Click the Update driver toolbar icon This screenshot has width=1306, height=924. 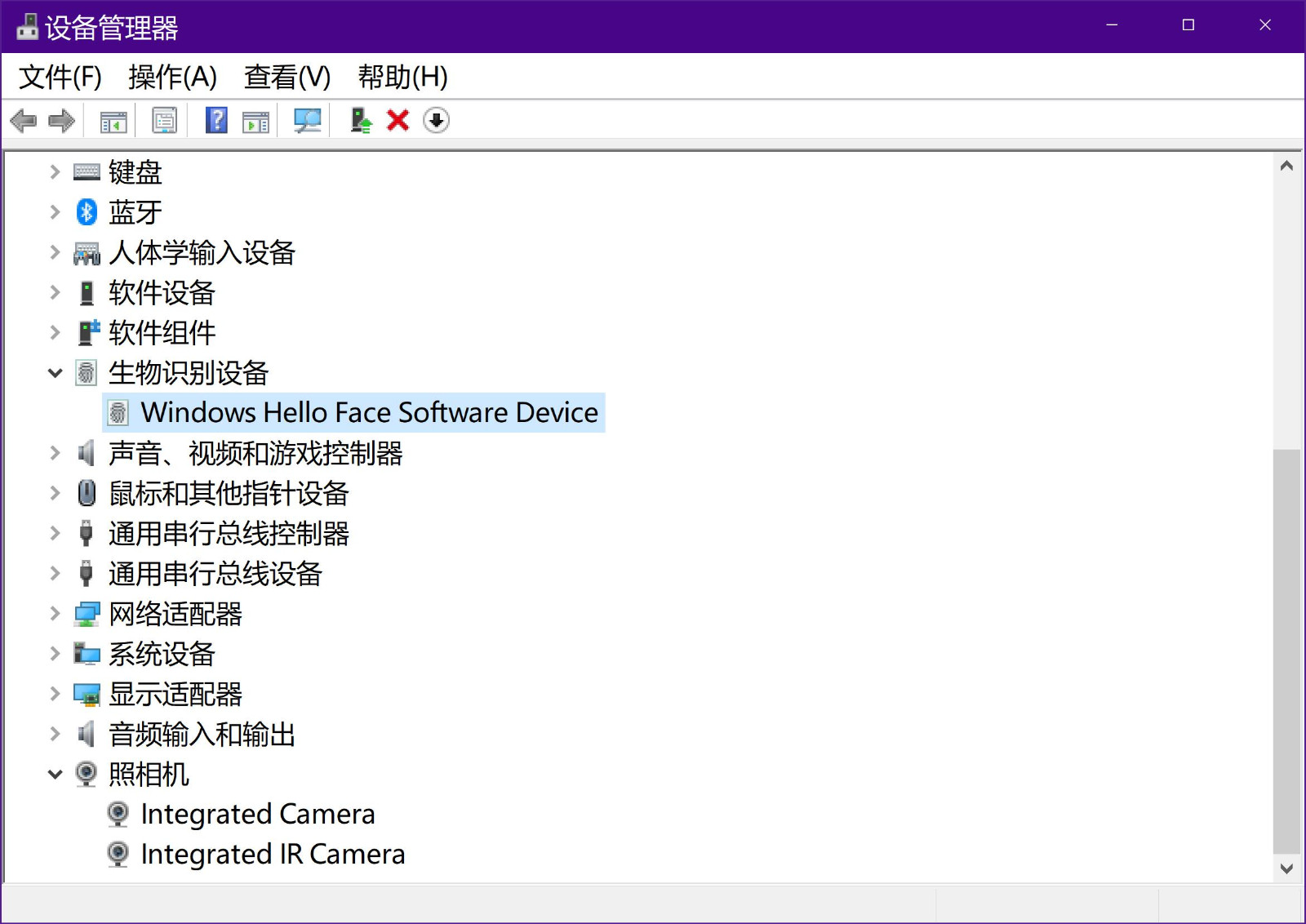tap(361, 121)
